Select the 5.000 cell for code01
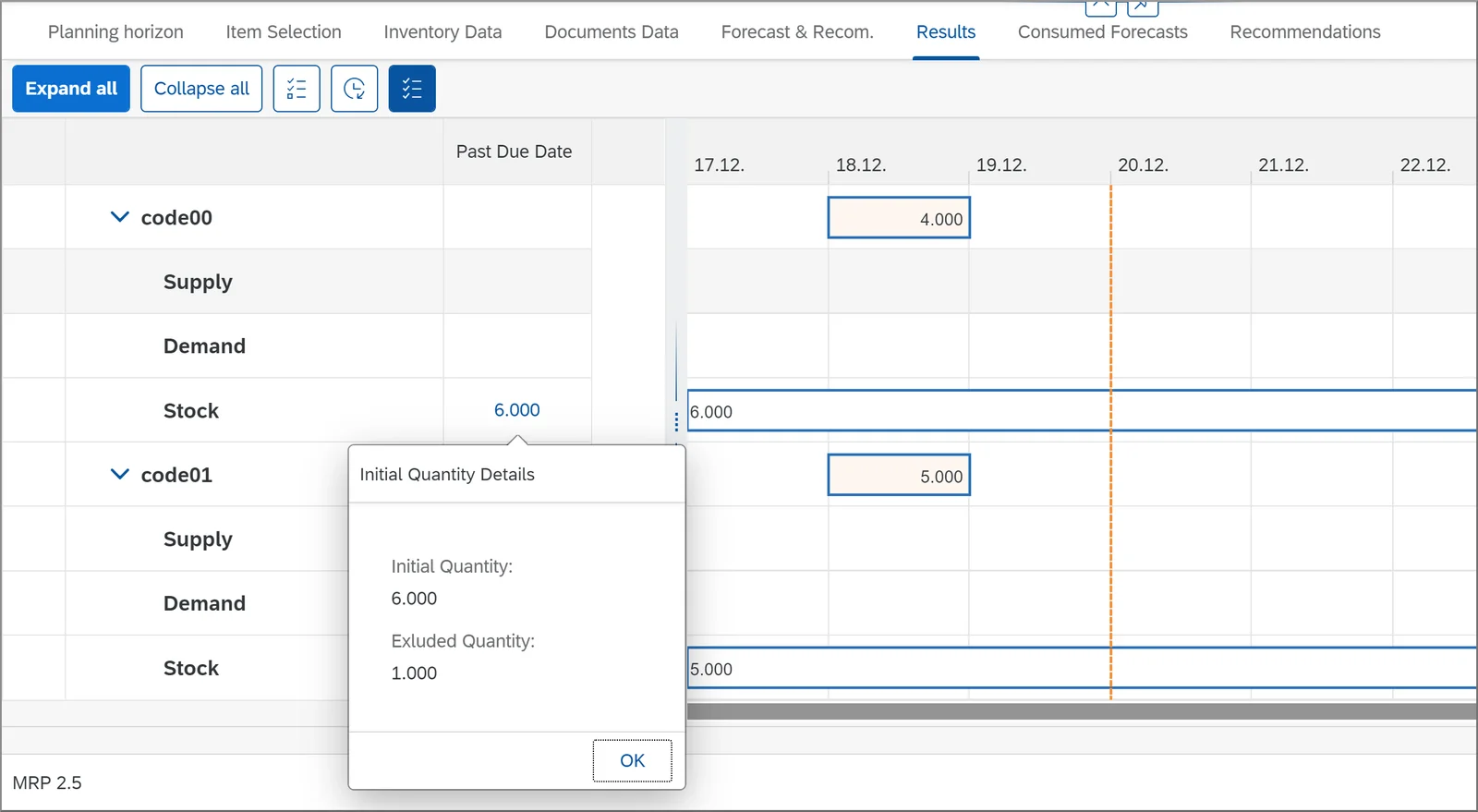1478x812 pixels. pos(899,475)
